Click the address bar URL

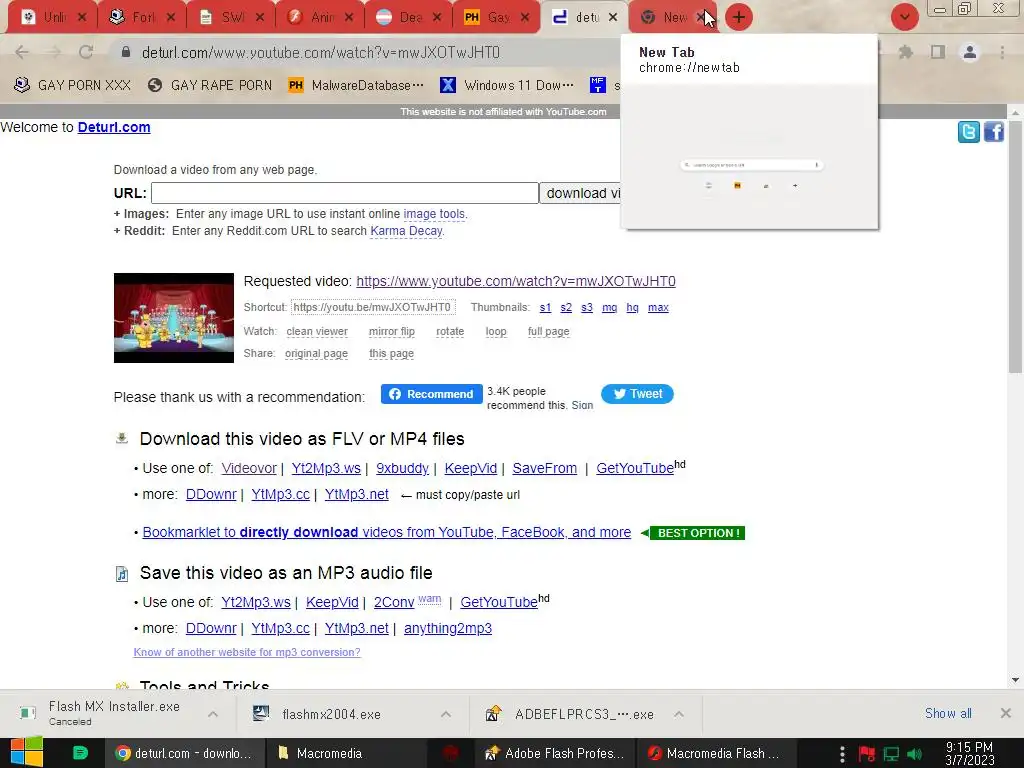pos(321,52)
